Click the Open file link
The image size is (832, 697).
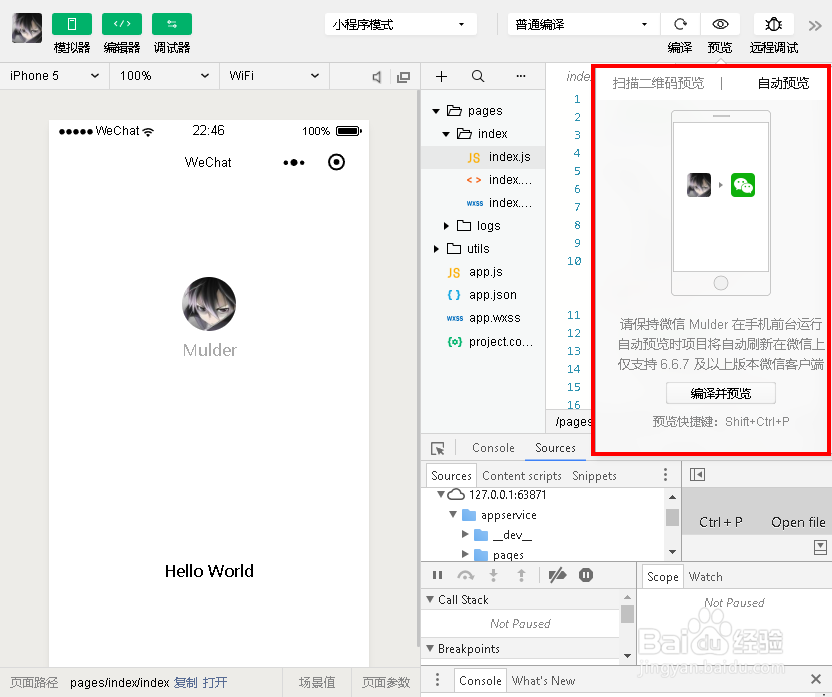(x=797, y=521)
